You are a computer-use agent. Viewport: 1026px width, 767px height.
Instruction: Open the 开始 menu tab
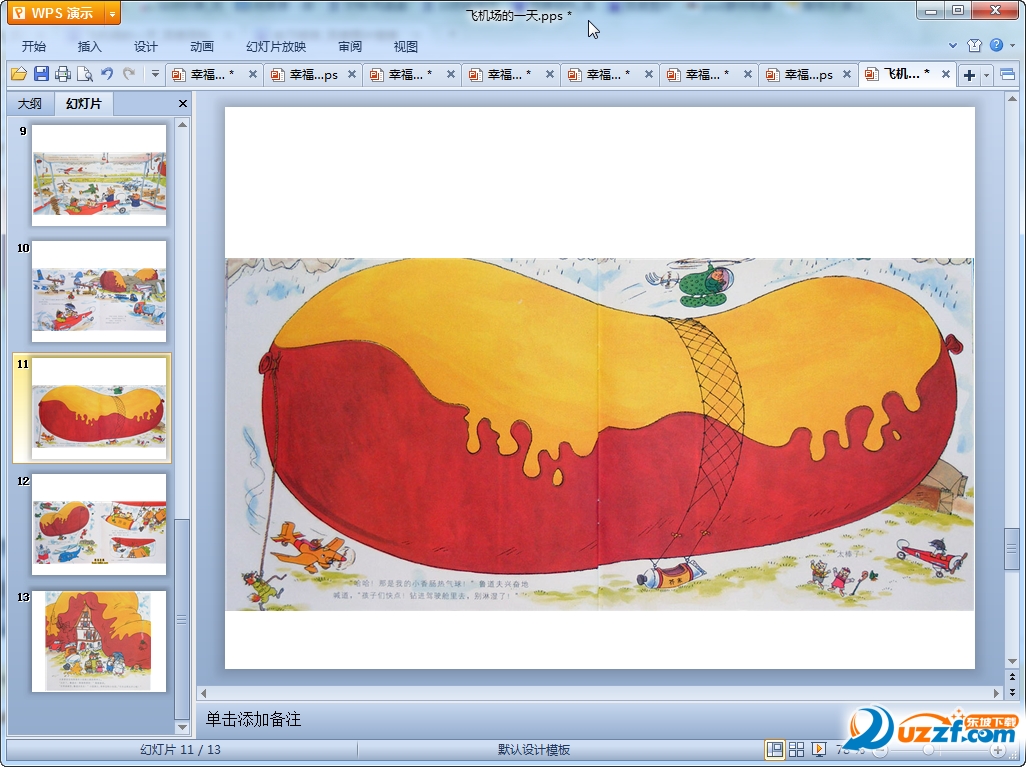(x=33, y=46)
